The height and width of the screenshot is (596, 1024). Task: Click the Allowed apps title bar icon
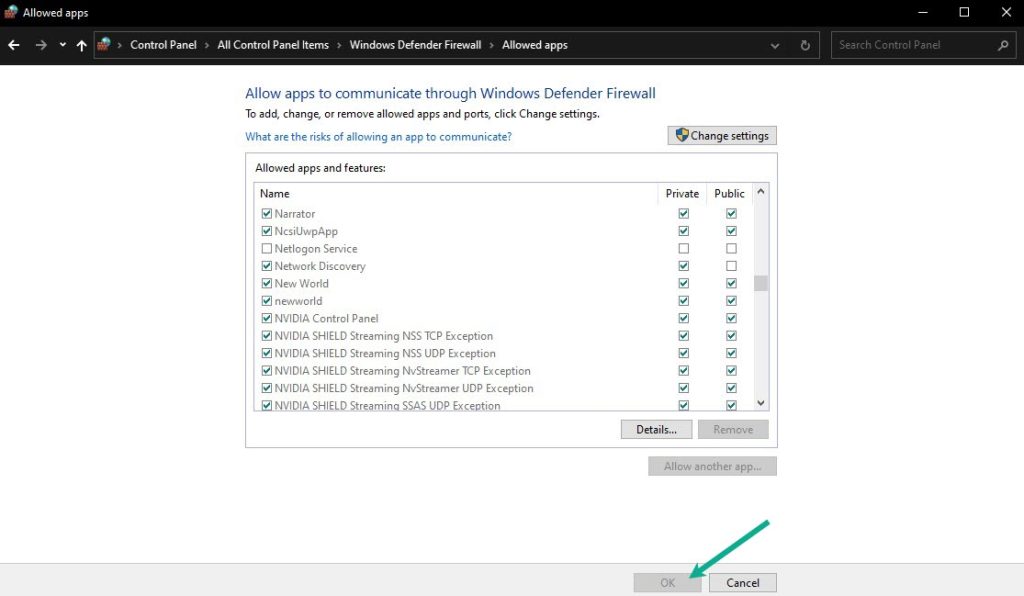click(10, 12)
